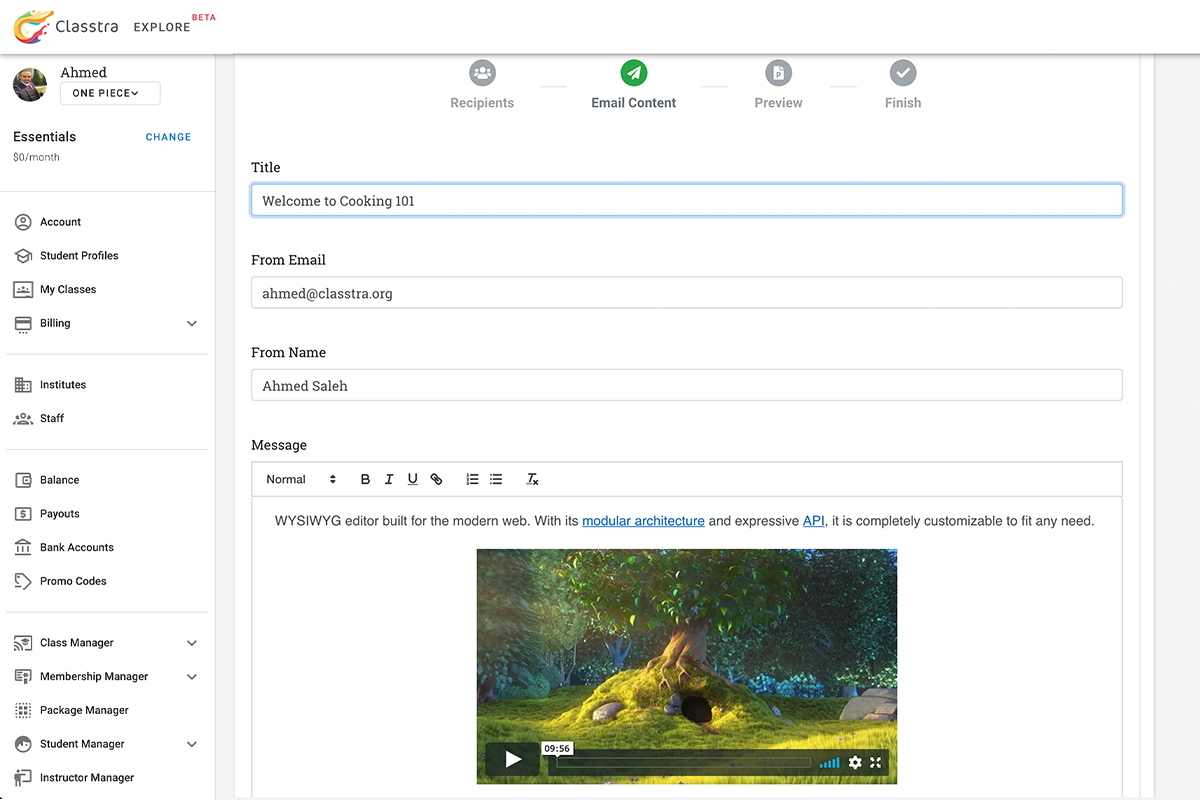Screen dimensions: 1200x800
Task: Clear text formatting icon
Action: pos(533,479)
